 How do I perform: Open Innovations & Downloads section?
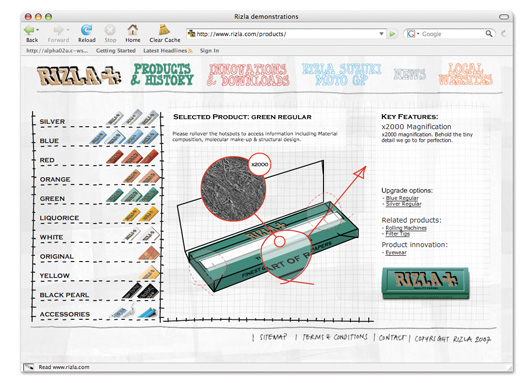click(248, 74)
